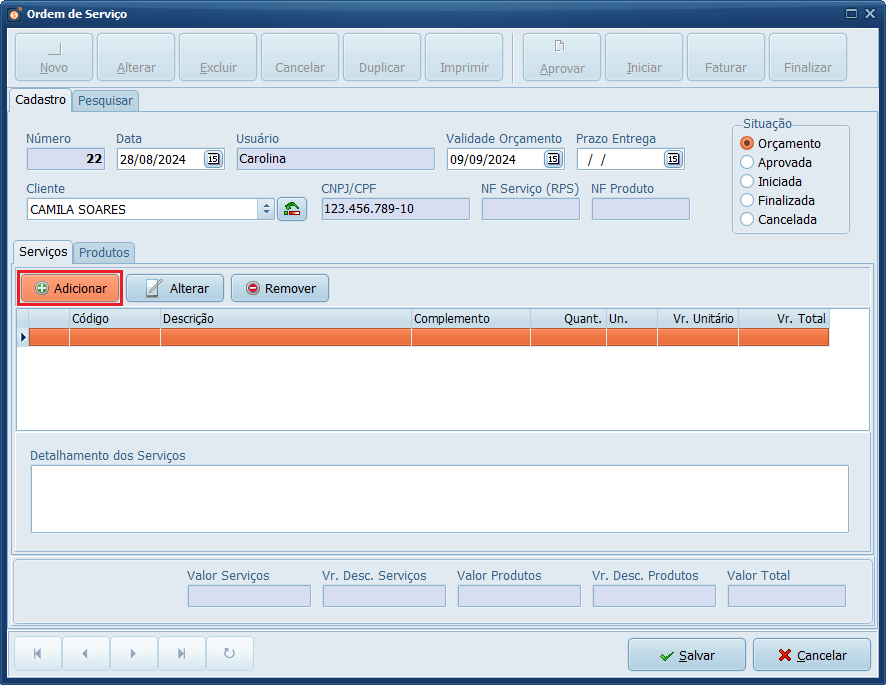Go to the last record
This screenshot has width=886, height=685.
point(181,654)
